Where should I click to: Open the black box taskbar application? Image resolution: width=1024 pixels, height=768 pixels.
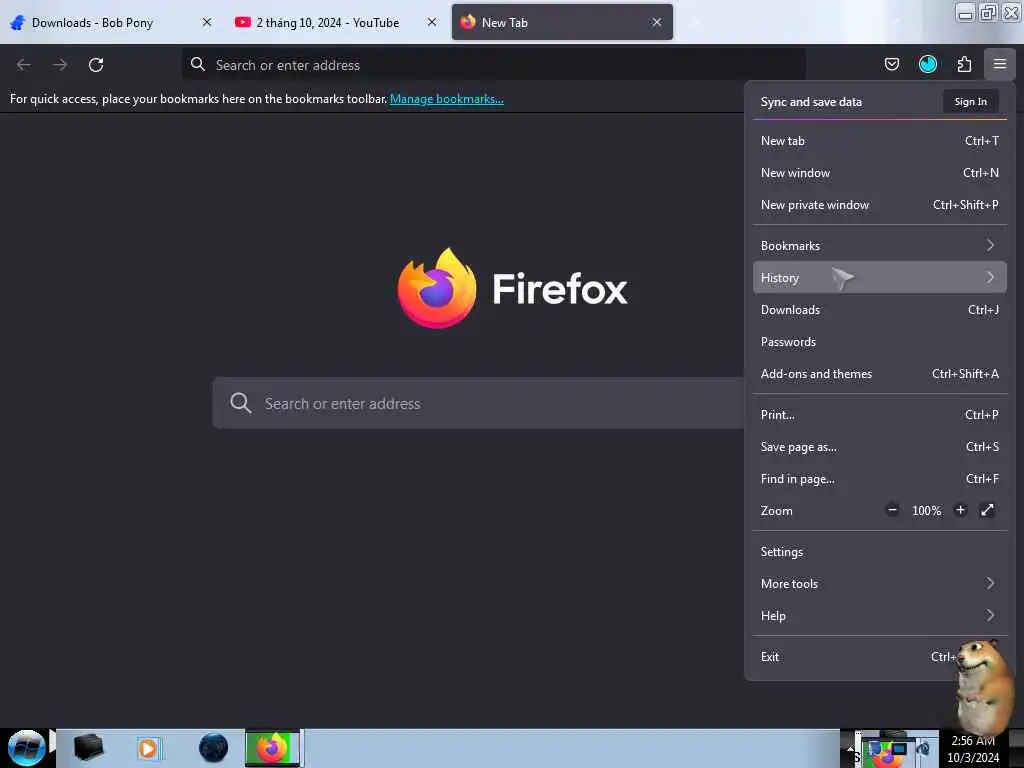point(88,748)
